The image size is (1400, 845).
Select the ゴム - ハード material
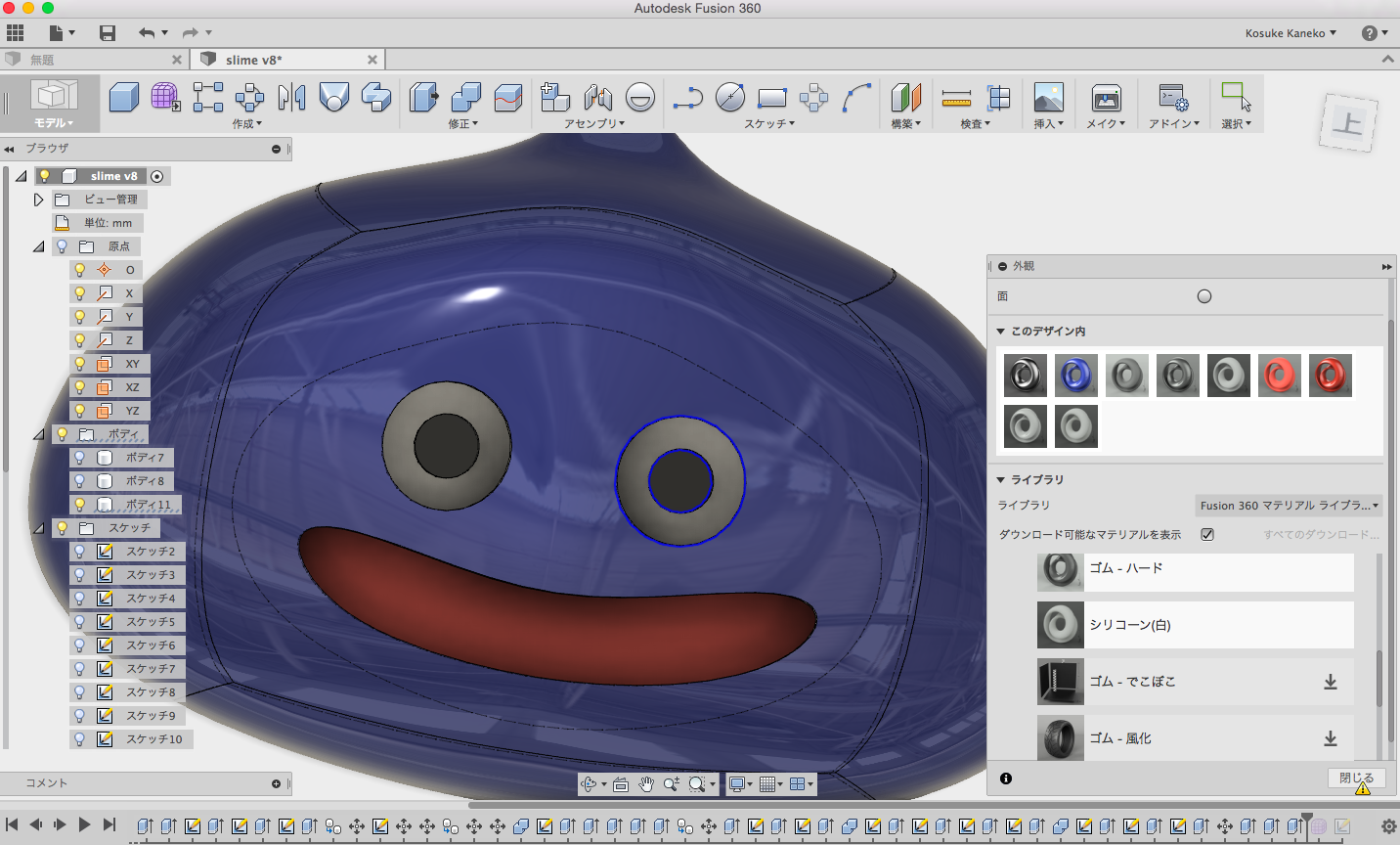(x=1196, y=571)
